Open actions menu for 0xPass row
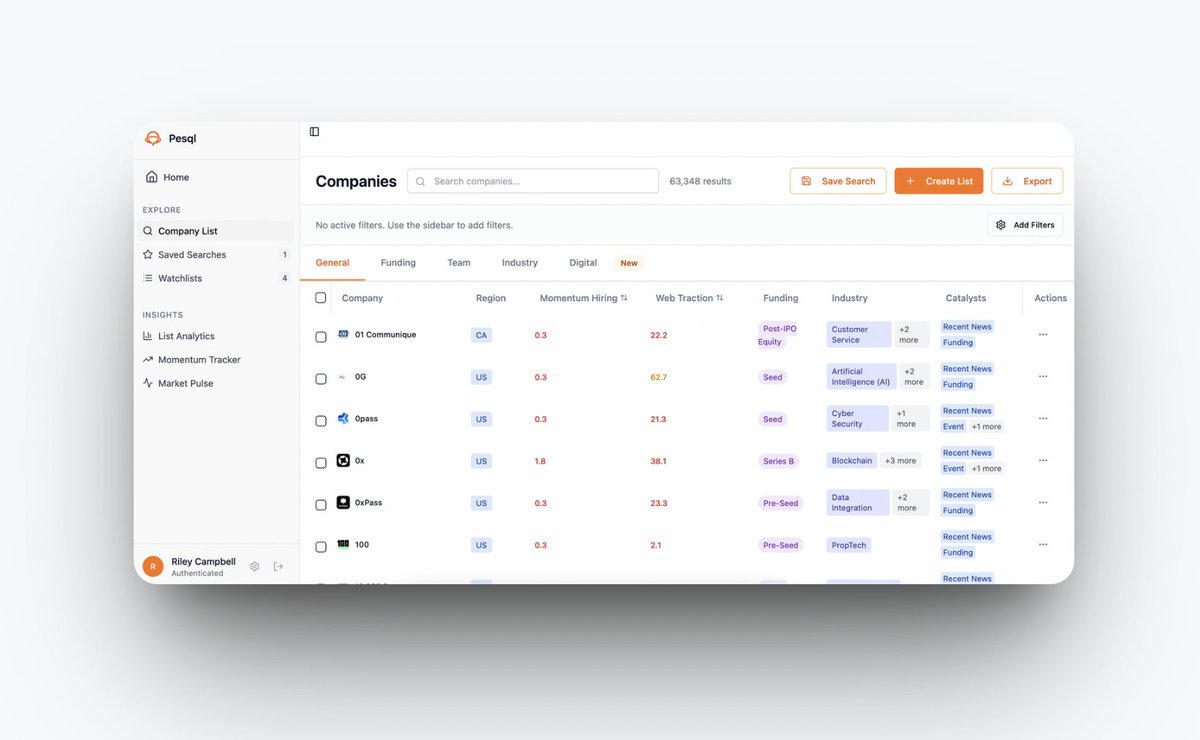The height and width of the screenshot is (740, 1200). click(1043, 503)
